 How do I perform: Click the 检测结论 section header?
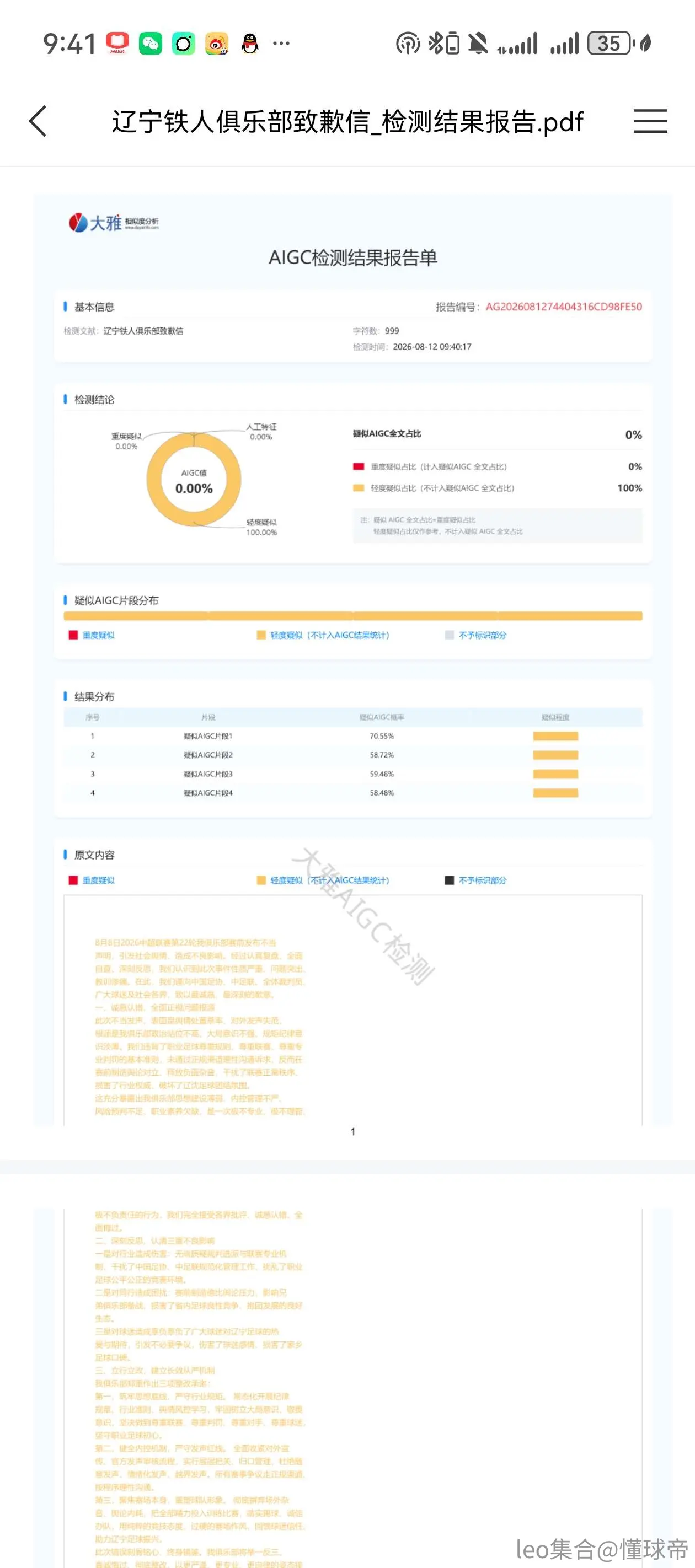tap(94, 399)
